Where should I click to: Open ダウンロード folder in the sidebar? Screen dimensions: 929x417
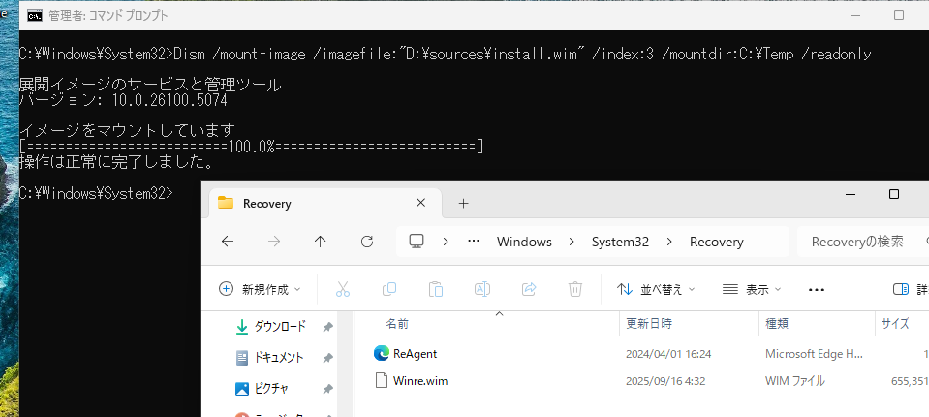pyautogui.click(x=279, y=326)
